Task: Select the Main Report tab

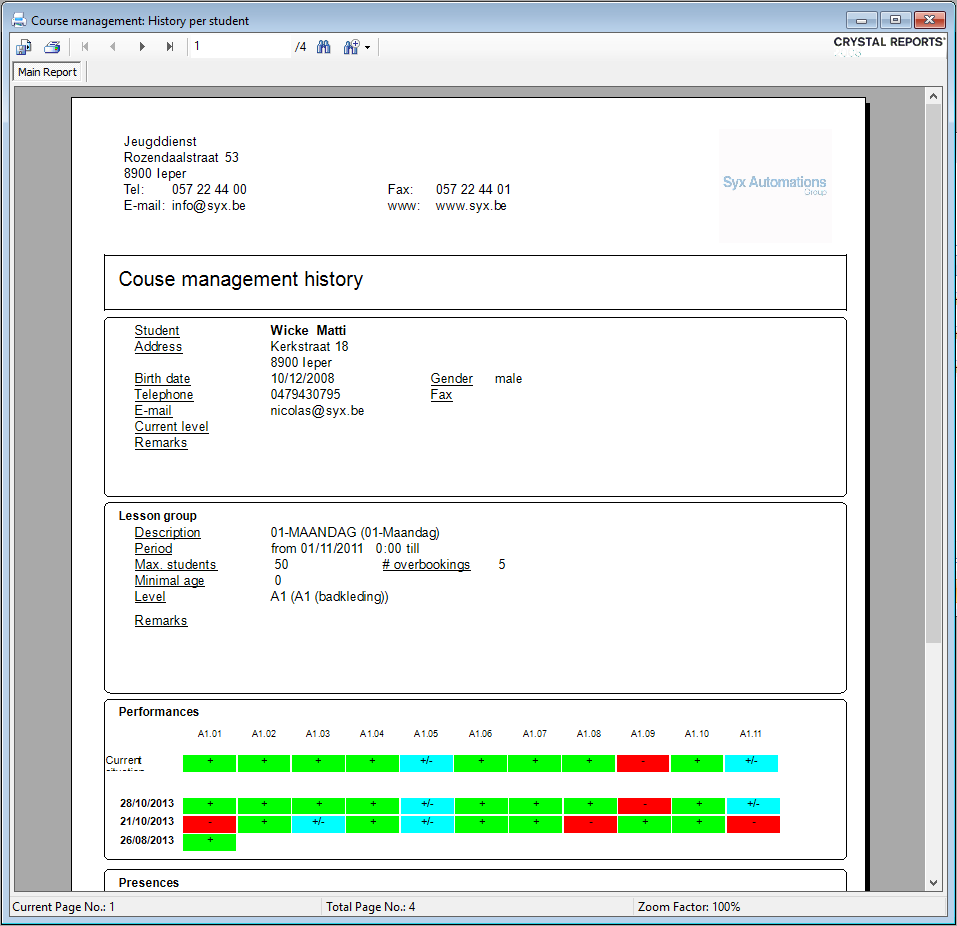Action: point(47,72)
